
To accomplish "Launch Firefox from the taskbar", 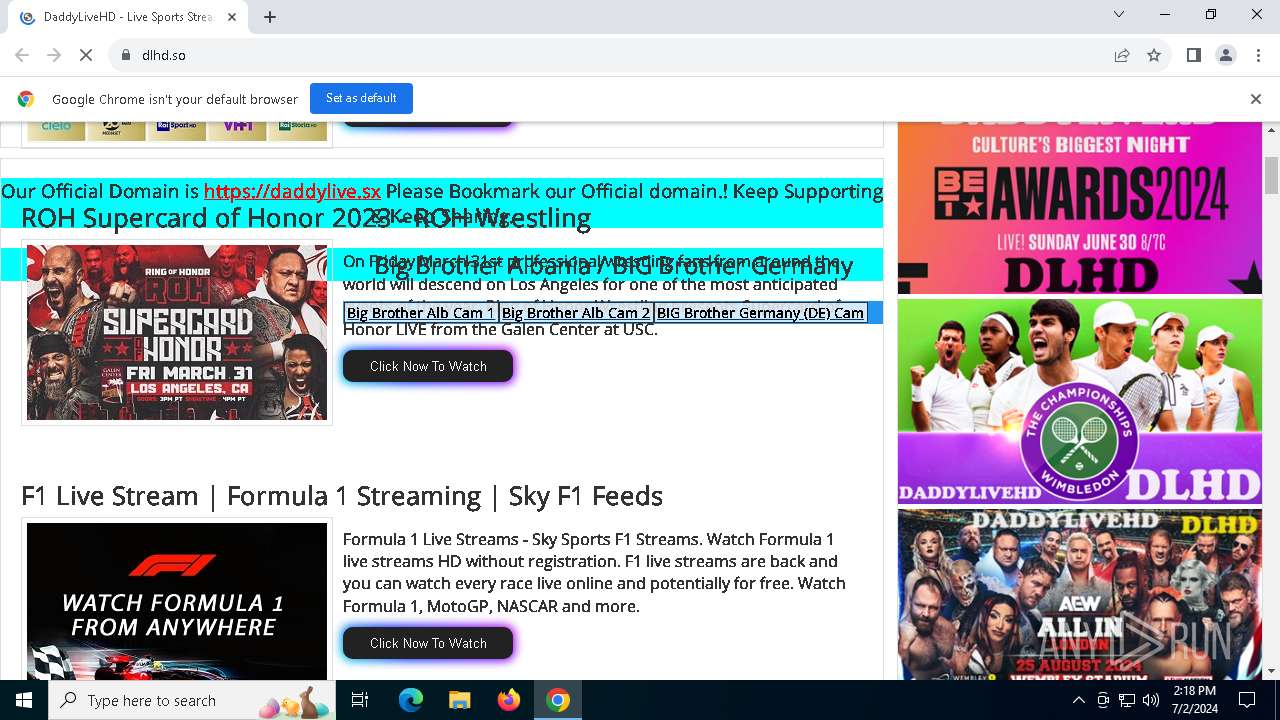I will 508,700.
